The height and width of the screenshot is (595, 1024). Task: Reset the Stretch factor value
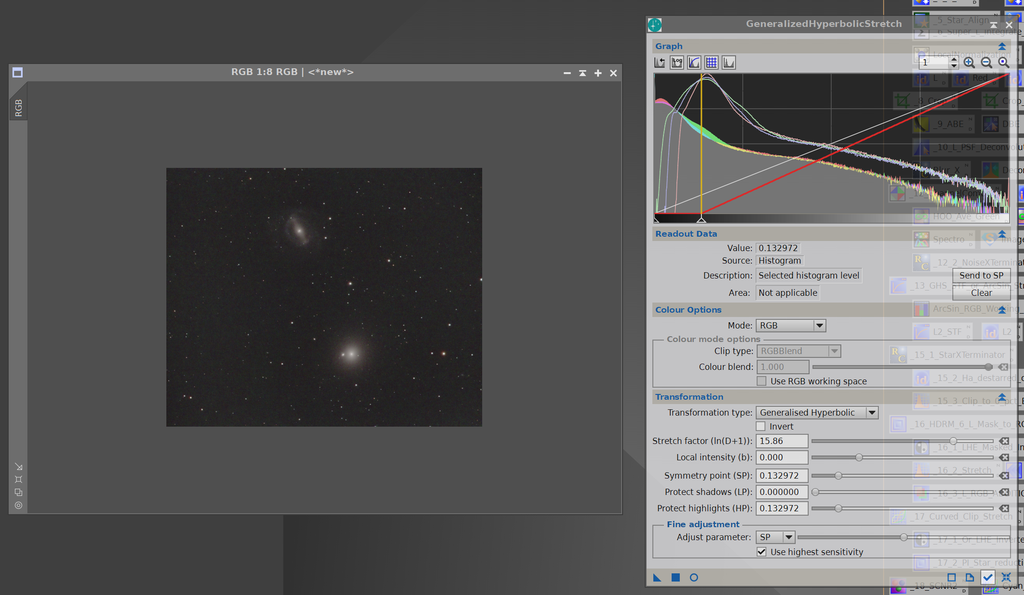pos(1004,442)
